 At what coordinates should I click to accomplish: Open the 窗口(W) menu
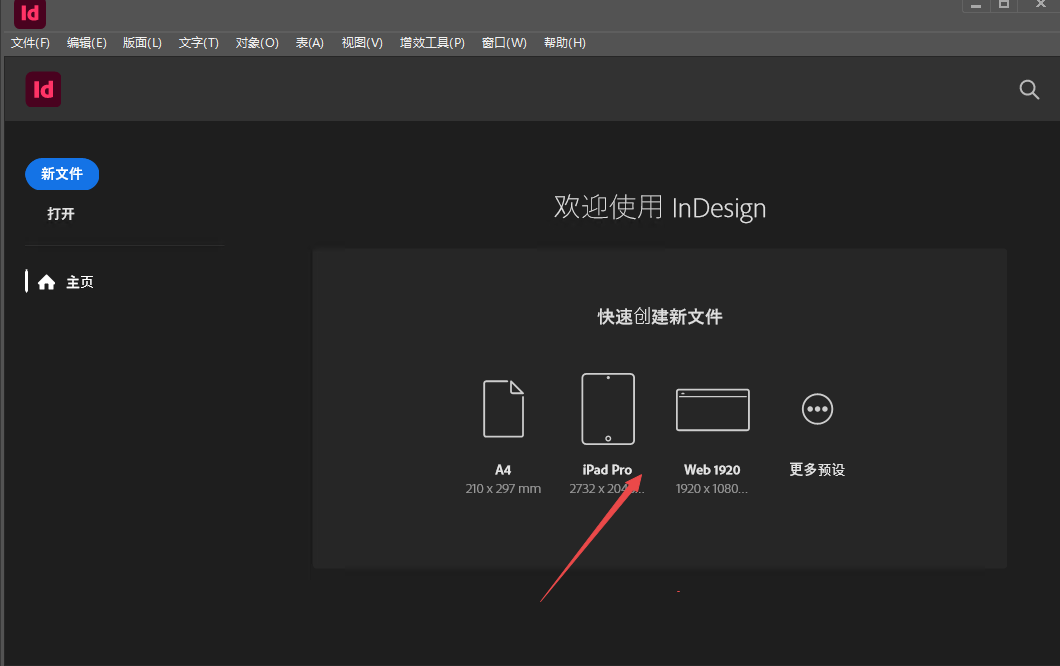[x=504, y=43]
